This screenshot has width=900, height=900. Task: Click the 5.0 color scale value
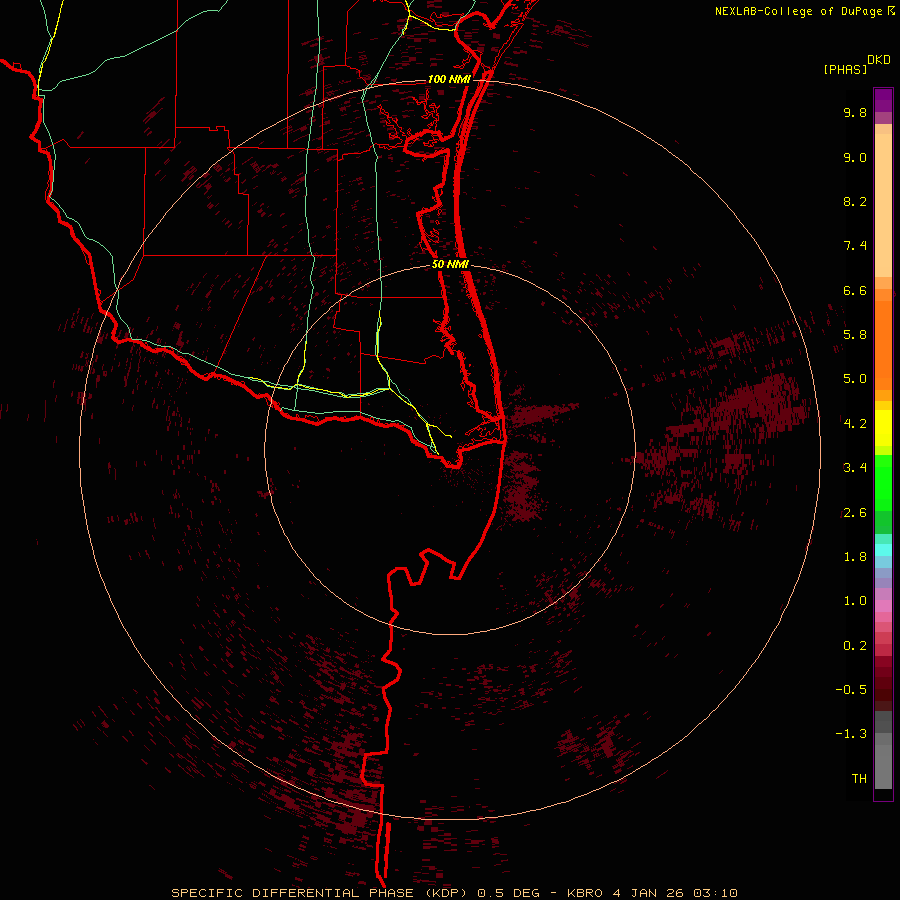(855, 379)
